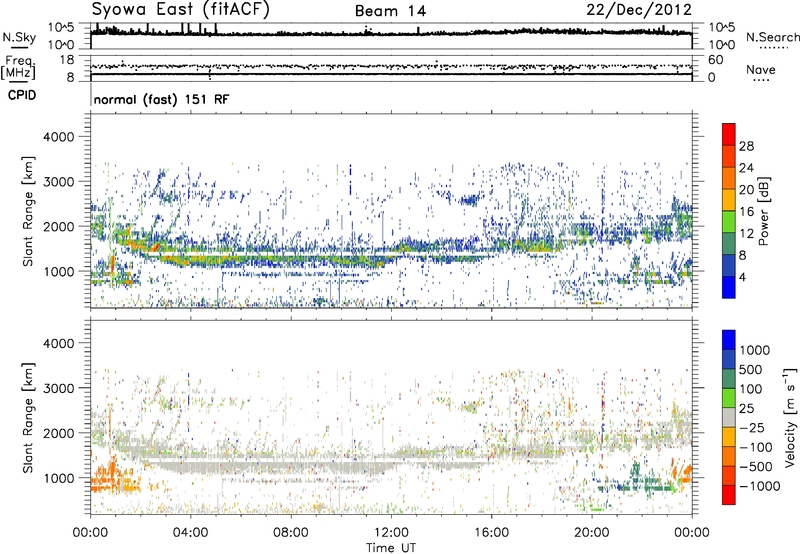Click the '08:00' time axis label
The height and width of the screenshot is (554, 800).
(x=291, y=533)
